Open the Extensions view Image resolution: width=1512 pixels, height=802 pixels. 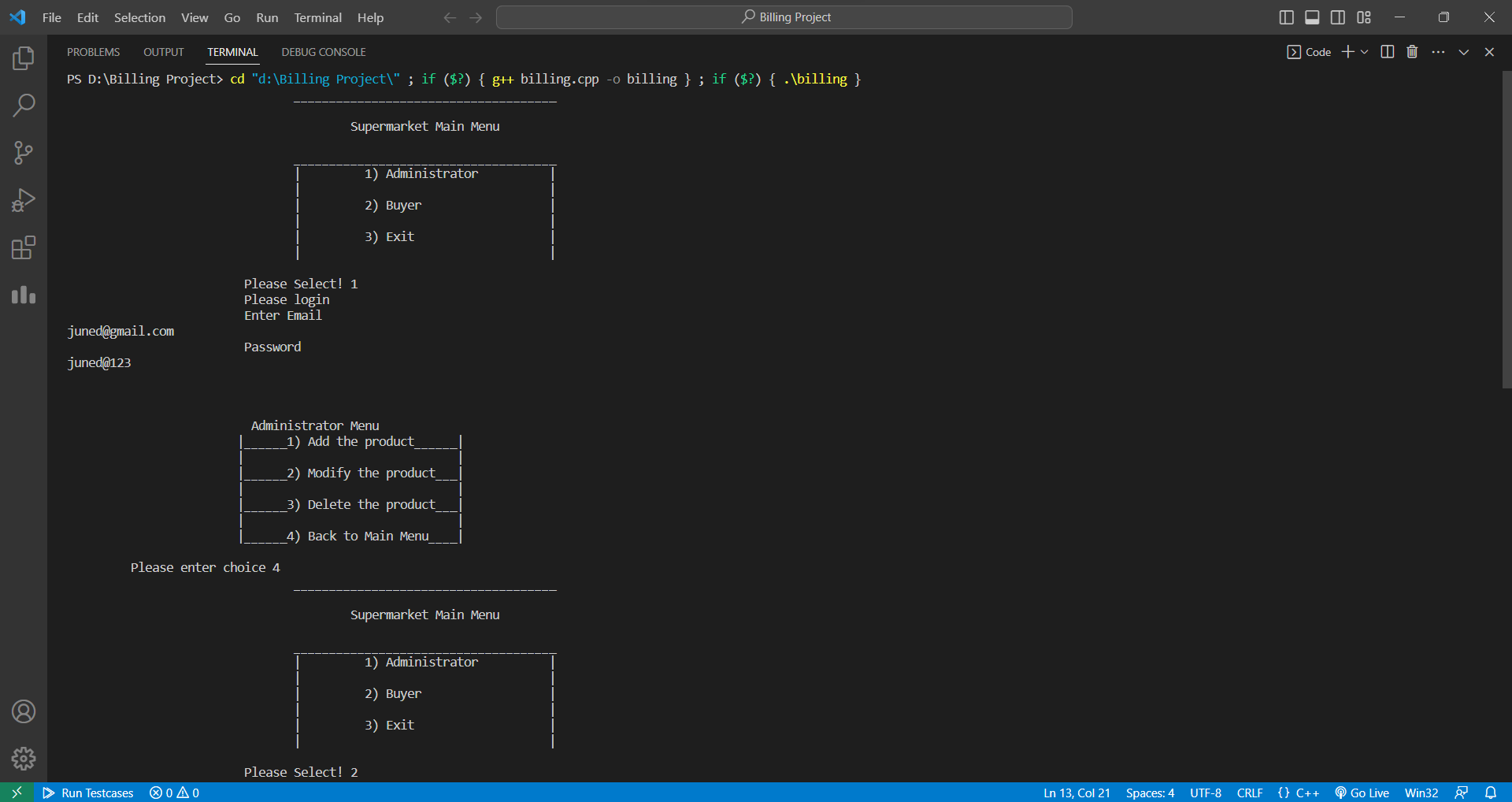tap(24, 247)
